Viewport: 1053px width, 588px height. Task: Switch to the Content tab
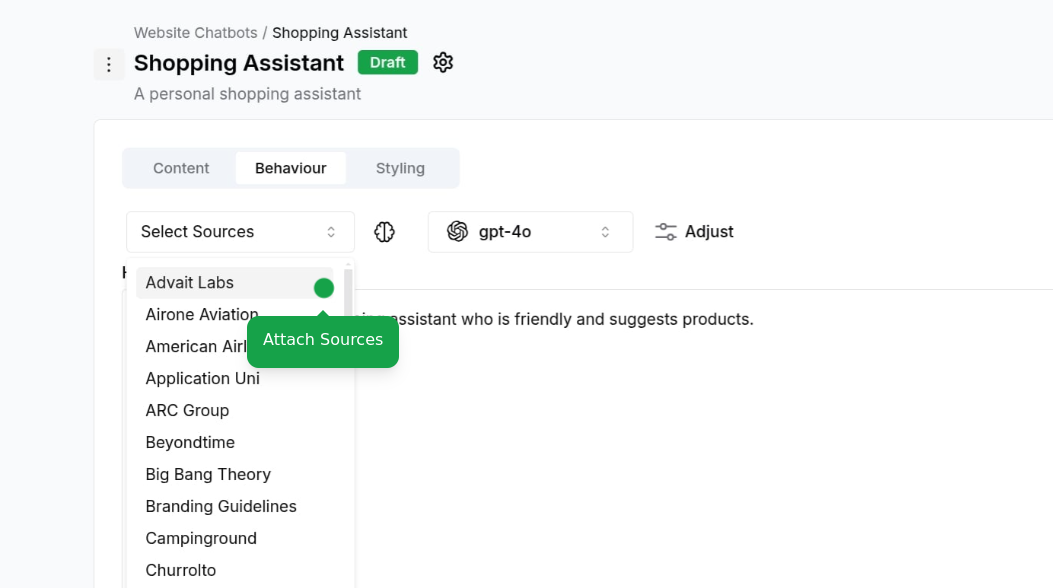[x=181, y=168]
